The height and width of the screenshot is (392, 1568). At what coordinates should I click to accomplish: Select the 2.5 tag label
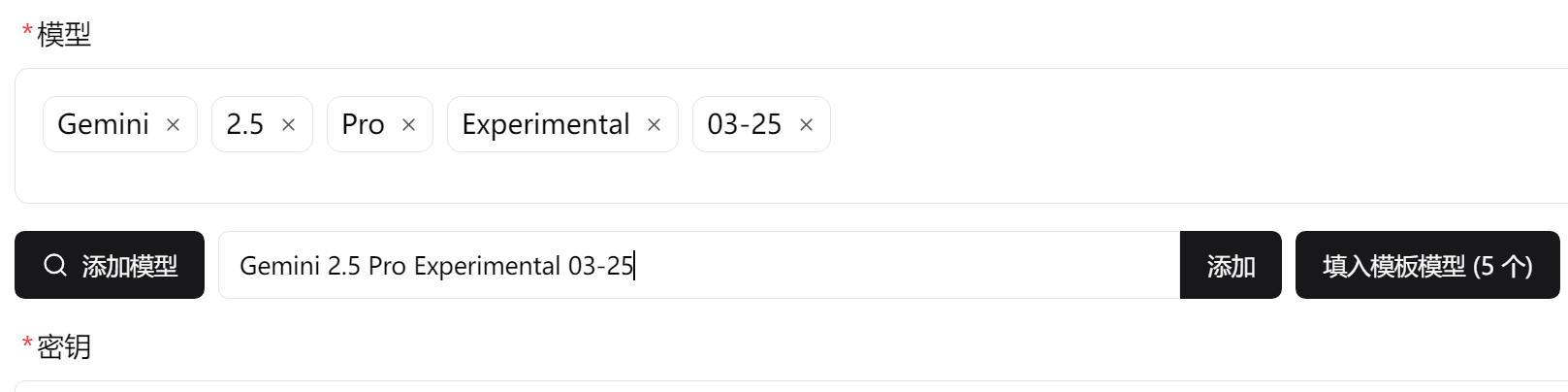[x=244, y=124]
